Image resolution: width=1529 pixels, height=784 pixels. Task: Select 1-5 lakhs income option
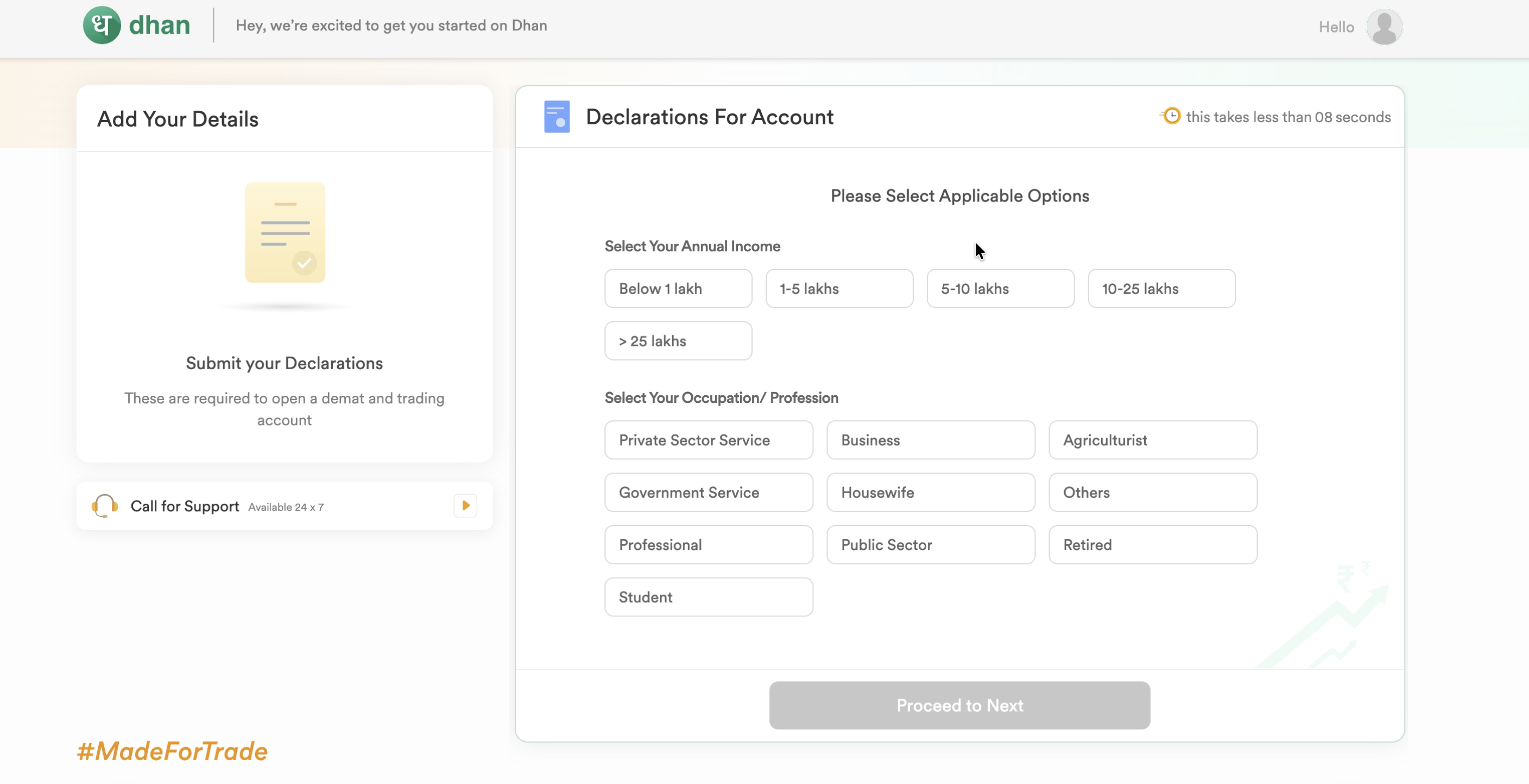coord(839,288)
